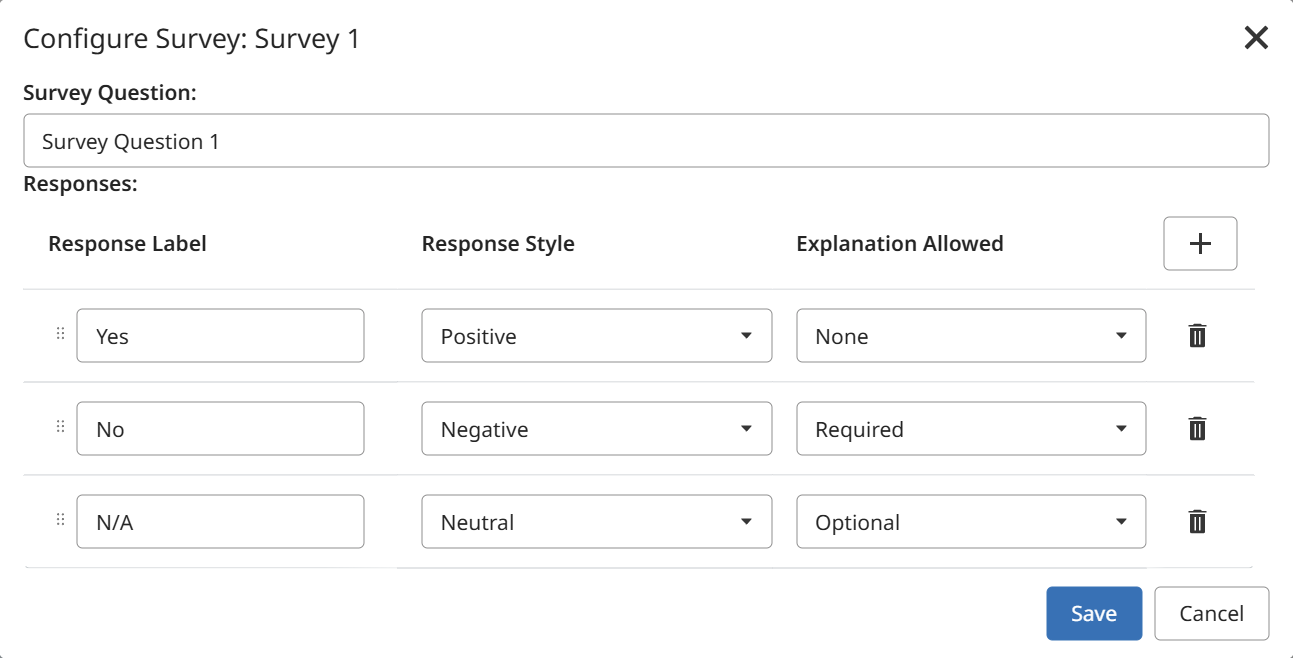Viewport: 1293px width, 658px height.
Task: Close the Configure Survey dialog
Action: click(x=1256, y=38)
